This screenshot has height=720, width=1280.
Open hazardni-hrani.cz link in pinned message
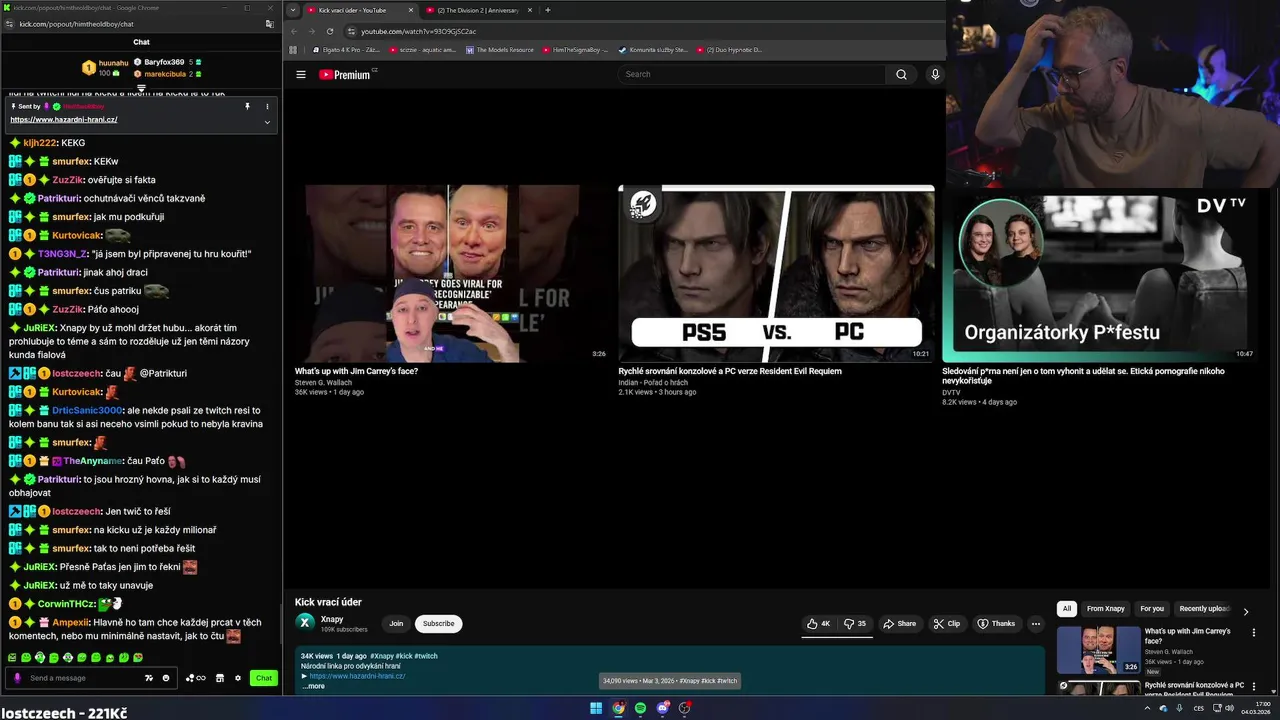click(64, 120)
